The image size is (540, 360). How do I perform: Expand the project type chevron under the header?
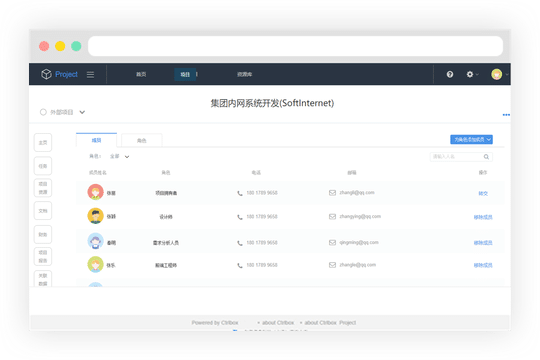[x=82, y=112]
